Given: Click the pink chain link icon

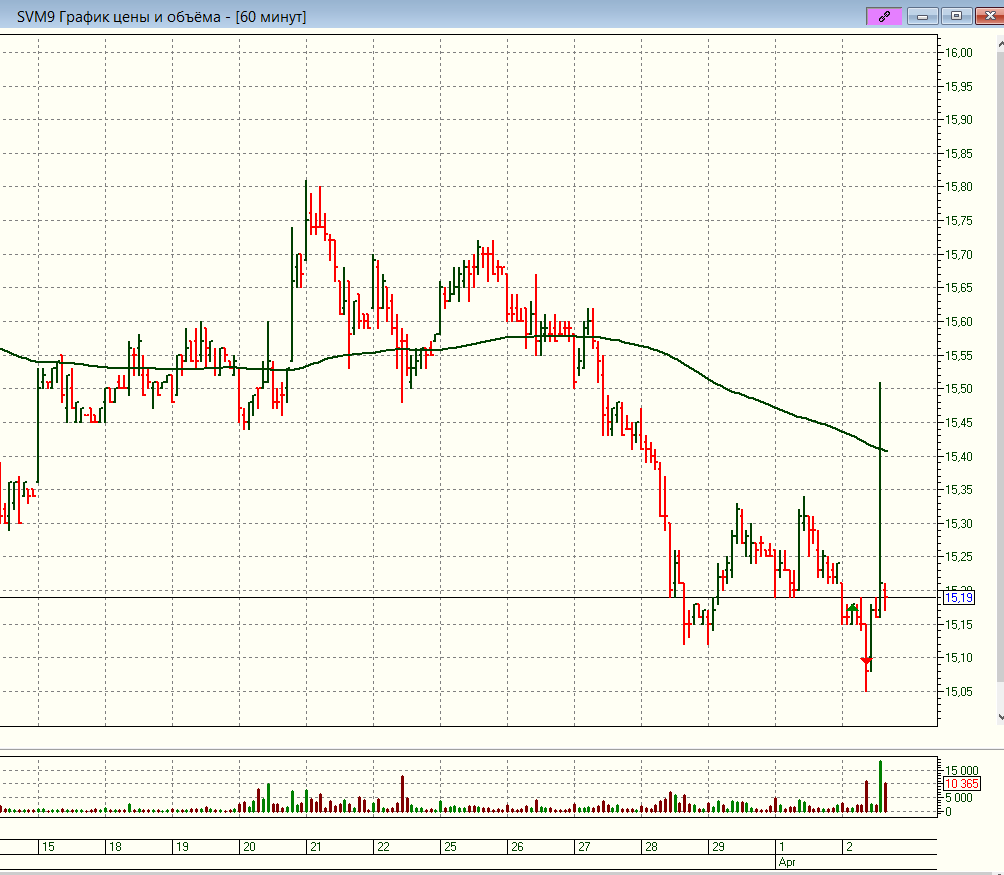Looking at the screenshot, I should [x=884, y=15].
